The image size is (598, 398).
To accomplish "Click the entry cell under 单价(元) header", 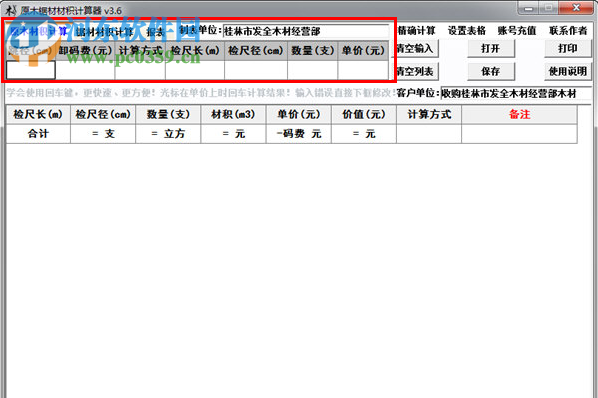I will coord(363,70).
